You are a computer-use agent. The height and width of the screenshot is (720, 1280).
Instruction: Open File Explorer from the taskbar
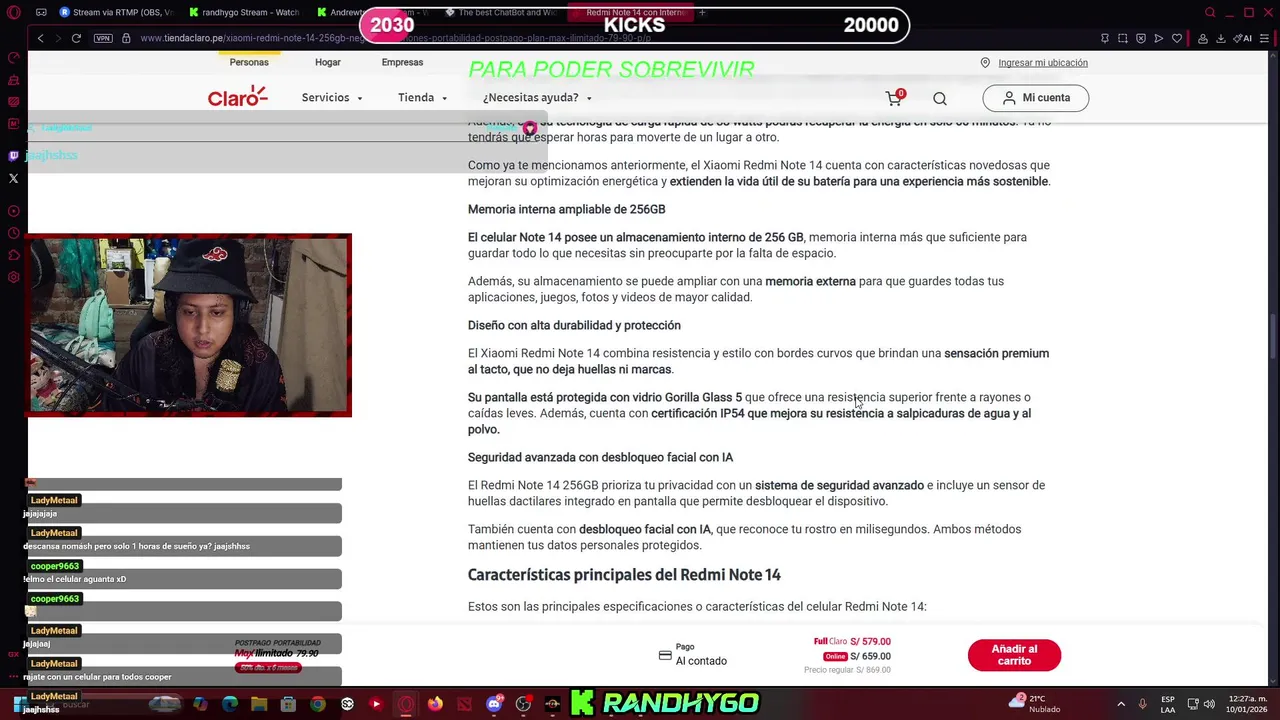click(259, 704)
